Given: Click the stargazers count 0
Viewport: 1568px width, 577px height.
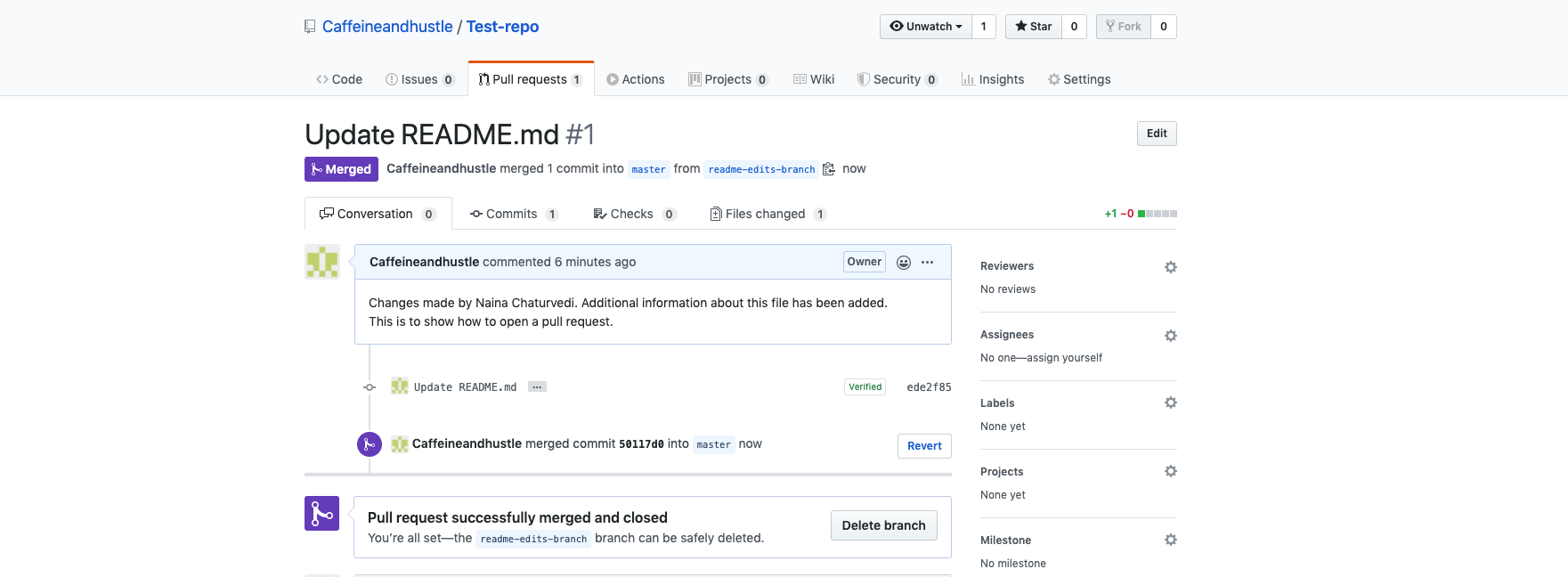Looking at the screenshot, I should (x=1074, y=27).
